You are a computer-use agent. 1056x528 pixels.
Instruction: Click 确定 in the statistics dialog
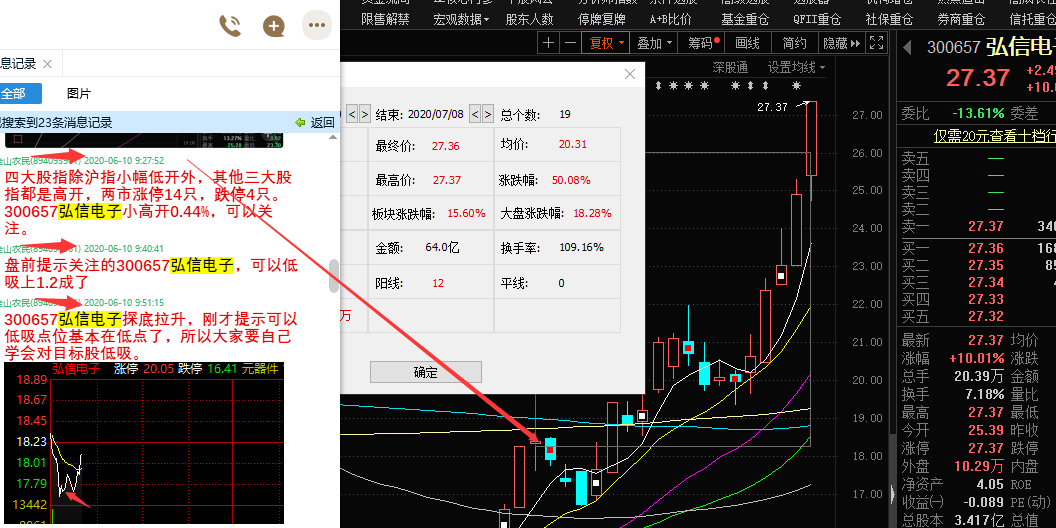pos(426,372)
